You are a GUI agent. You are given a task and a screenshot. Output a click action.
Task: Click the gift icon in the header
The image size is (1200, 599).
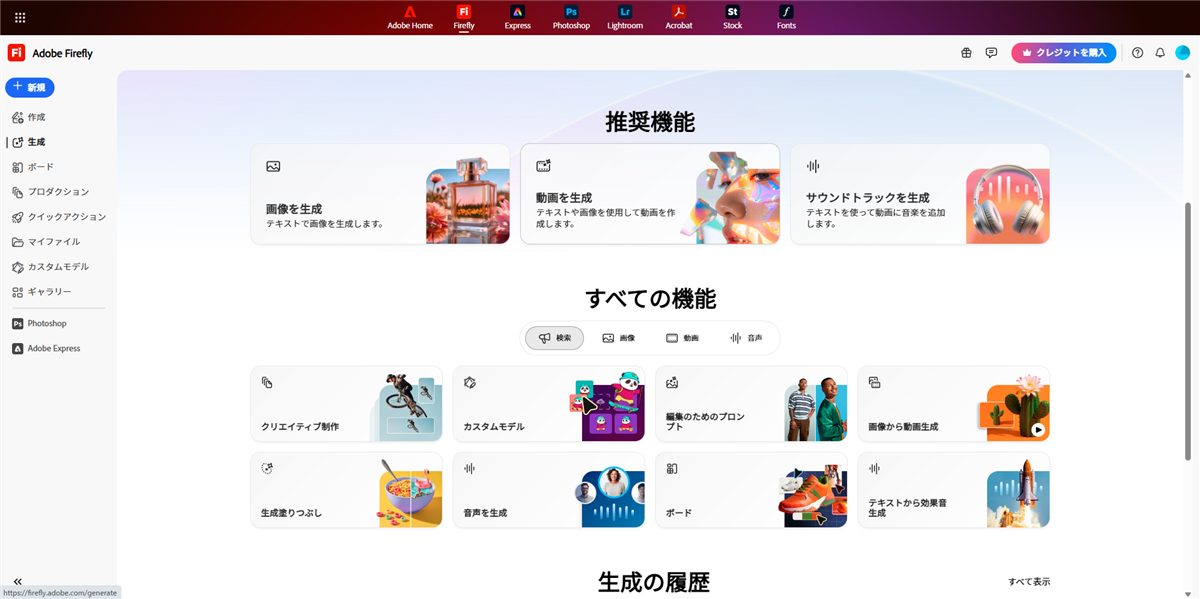pos(966,53)
